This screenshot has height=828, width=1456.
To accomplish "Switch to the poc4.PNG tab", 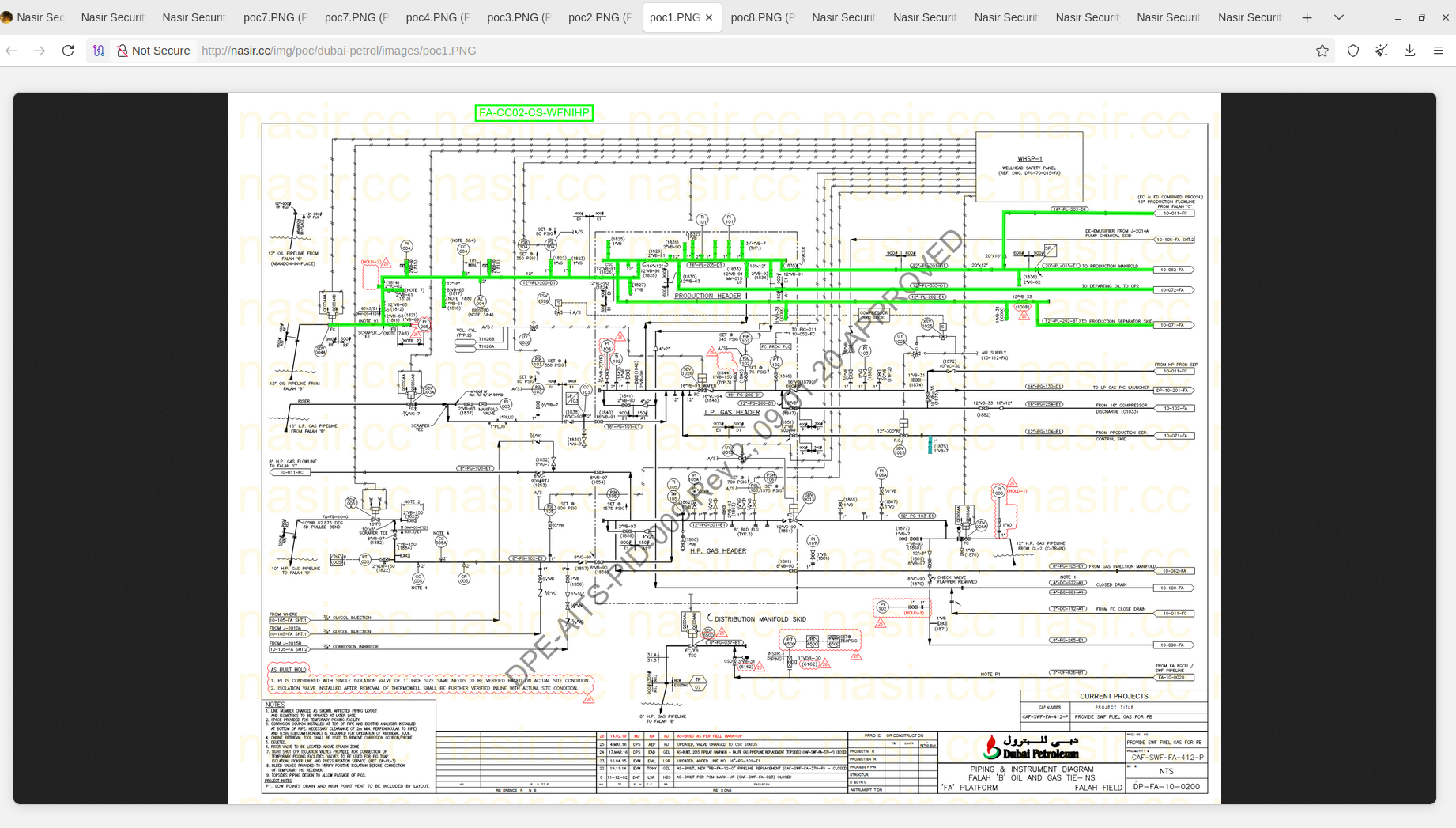I will (x=437, y=17).
